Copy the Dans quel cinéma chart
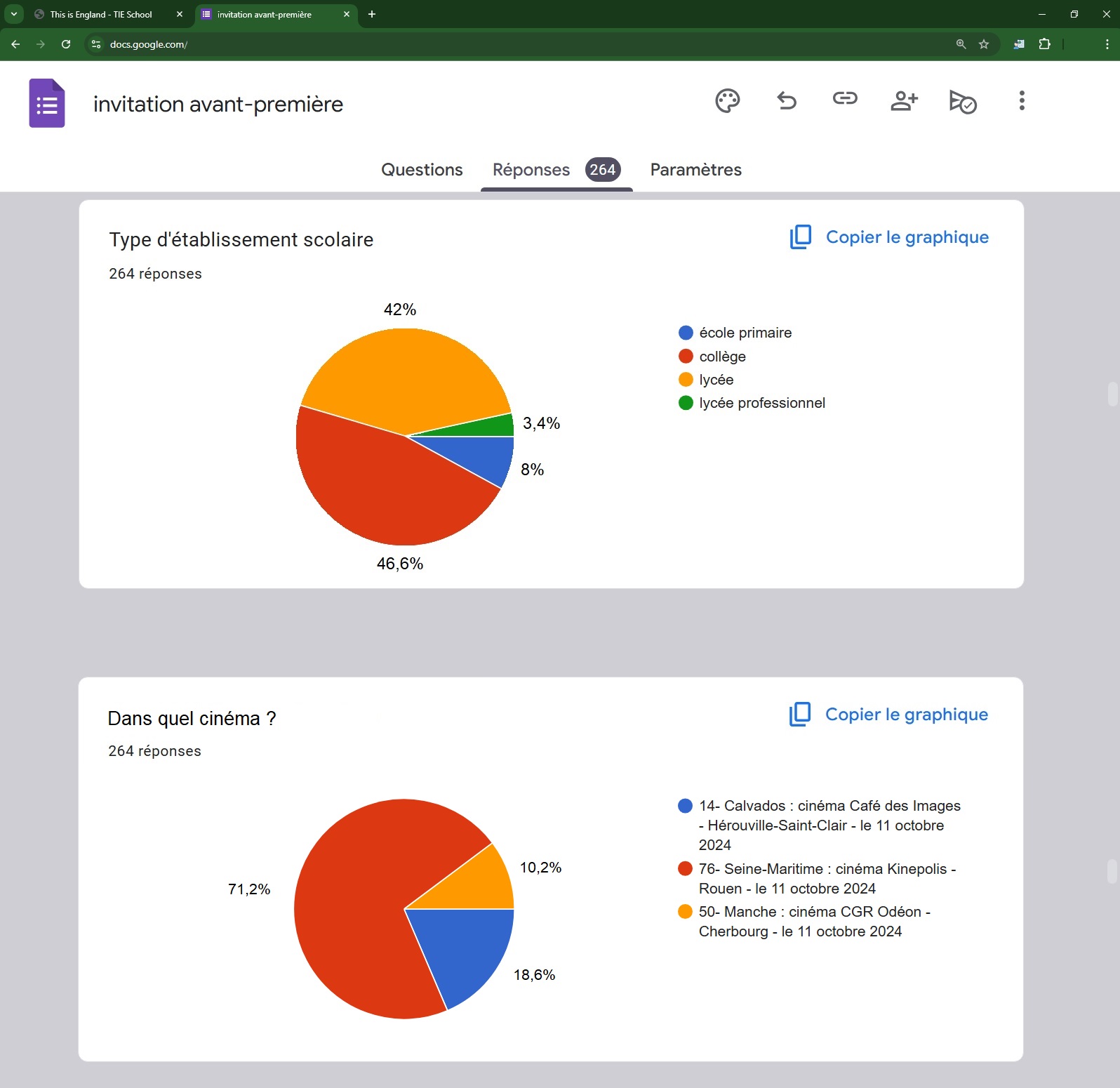The image size is (1120, 1088). point(888,715)
